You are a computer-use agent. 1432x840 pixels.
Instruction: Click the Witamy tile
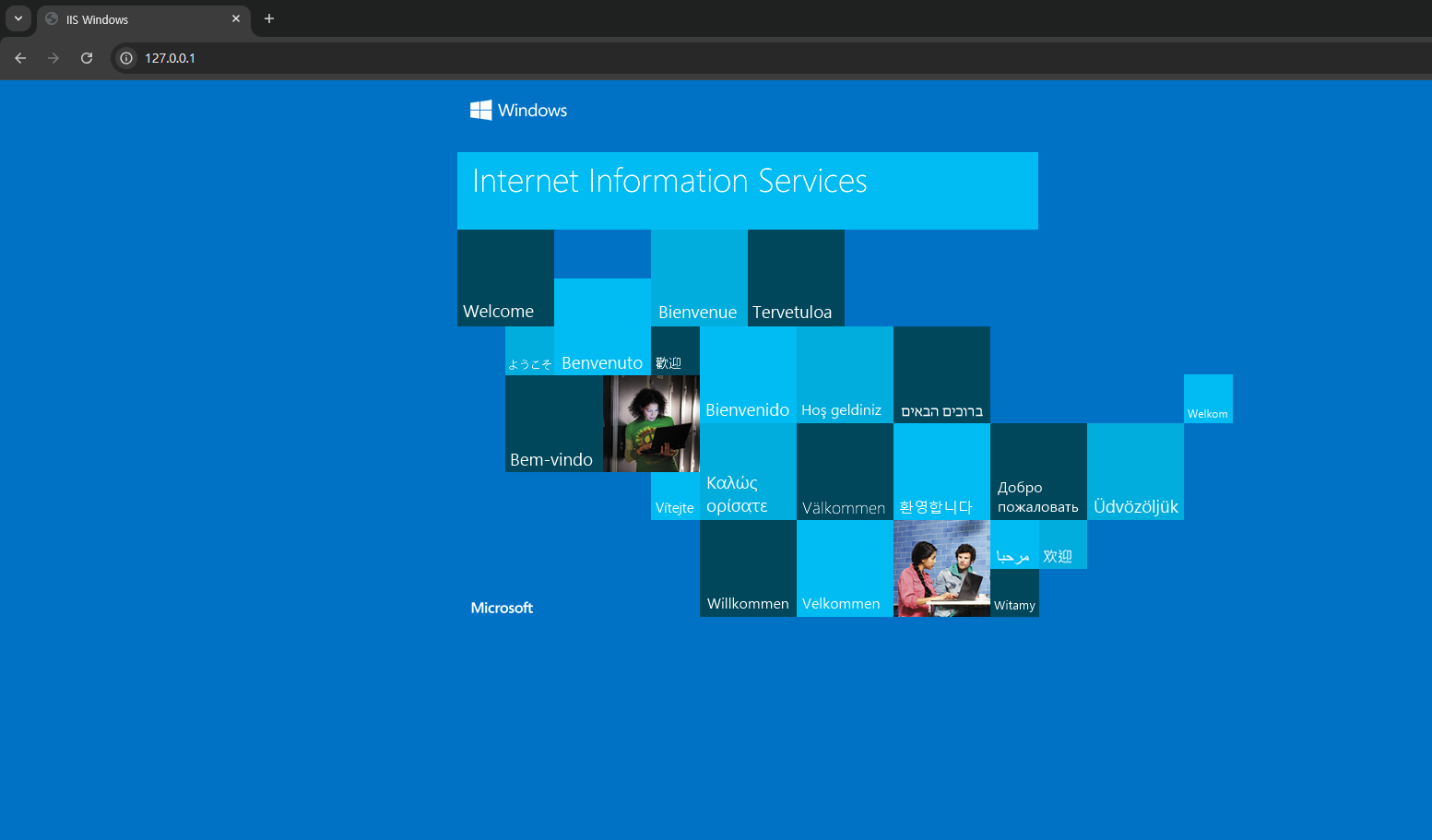coord(1014,593)
